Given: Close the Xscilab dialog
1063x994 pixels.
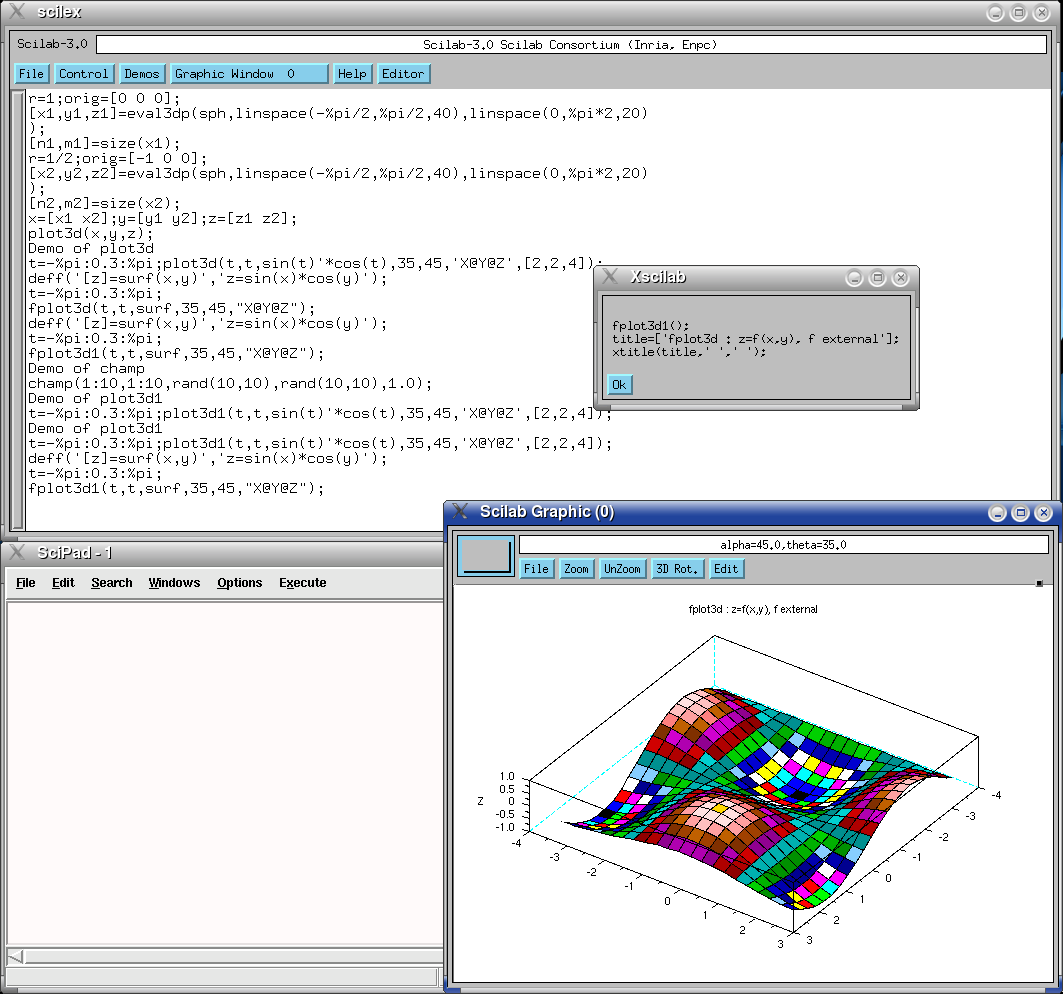Looking at the screenshot, I should tap(900, 277).
